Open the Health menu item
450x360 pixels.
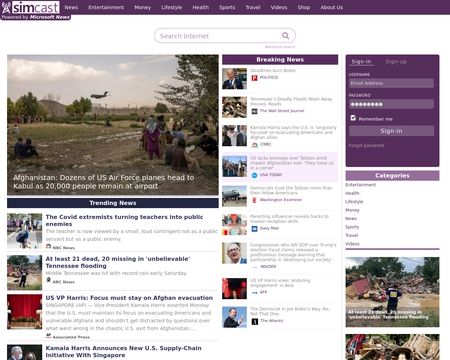201,7
